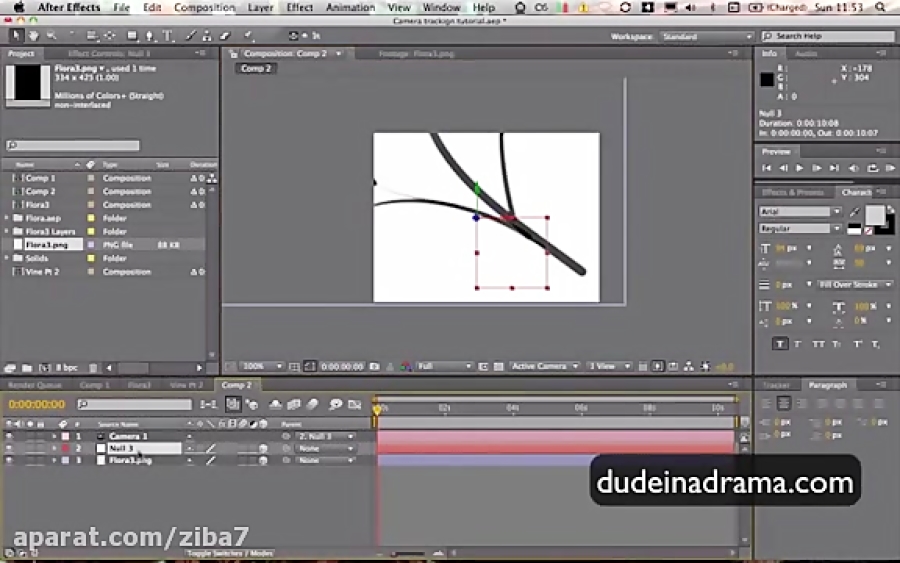Expand the Solids folder
Screen dimensions: 900x563
pyautogui.click(x=7, y=258)
